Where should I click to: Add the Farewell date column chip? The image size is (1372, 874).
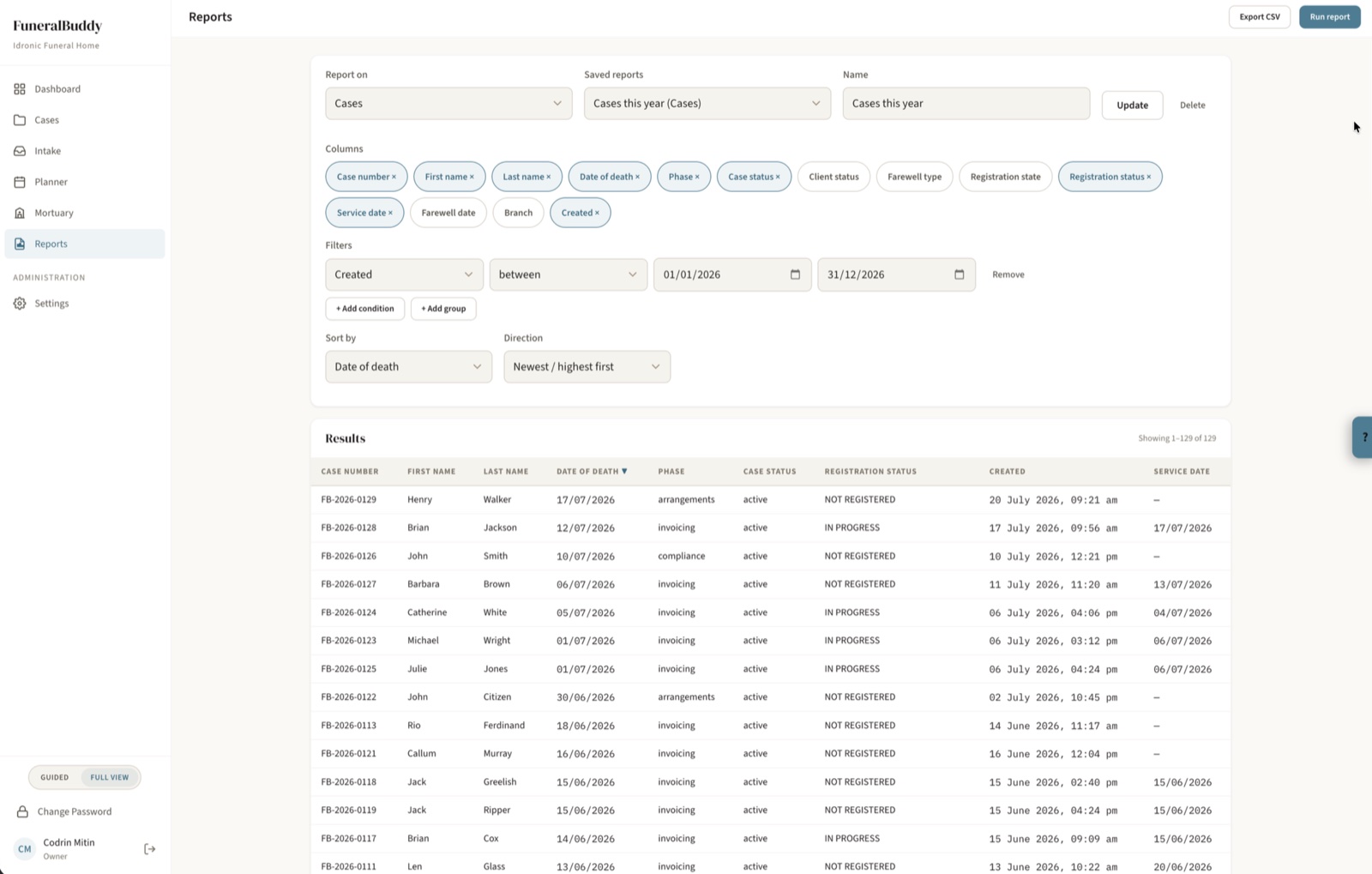pos(448,213)
